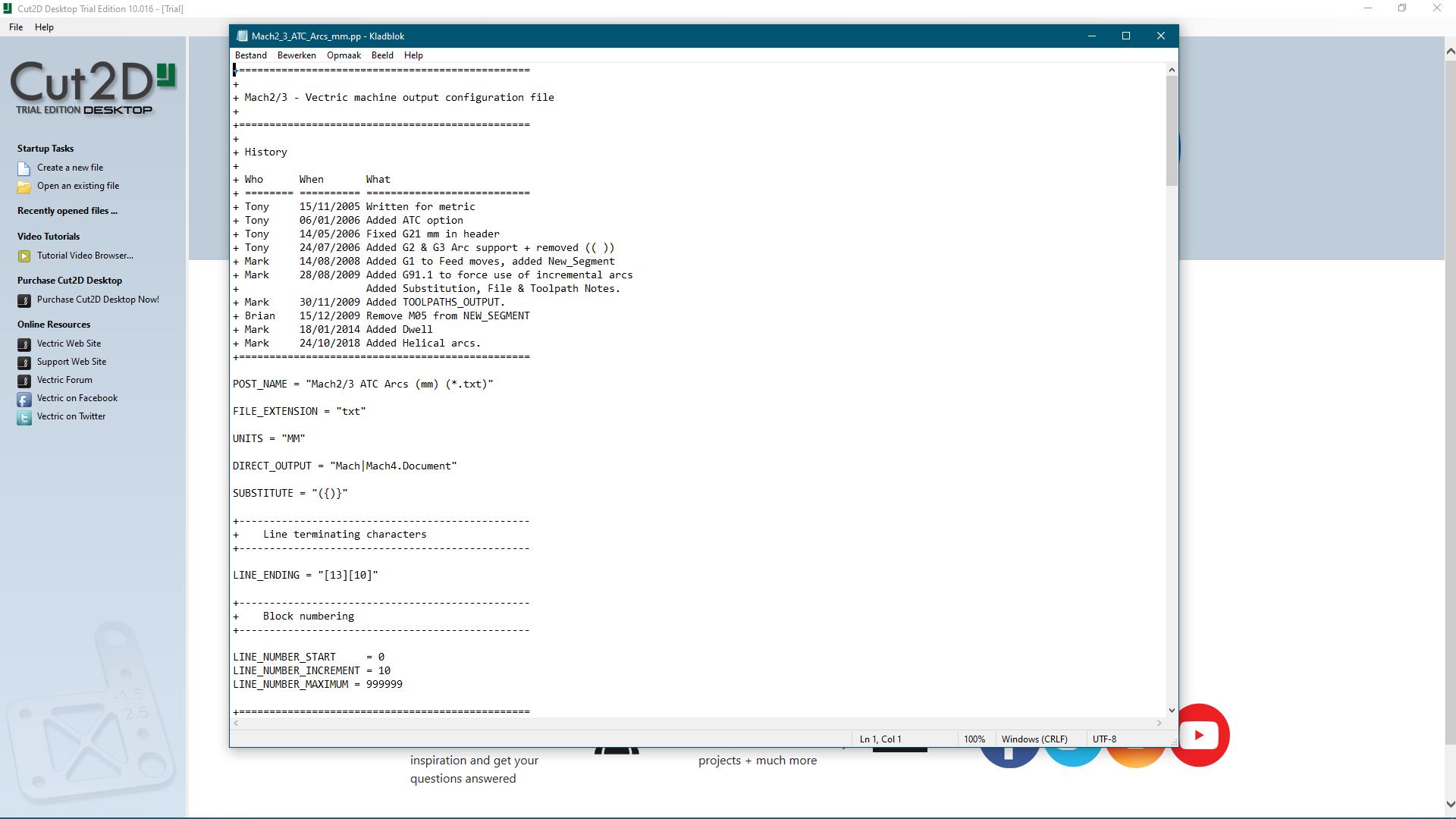Maximize the Kladblok window
Image resolution: width=1456 pixels, height=819 pixels.
(x=1126, y=36)
